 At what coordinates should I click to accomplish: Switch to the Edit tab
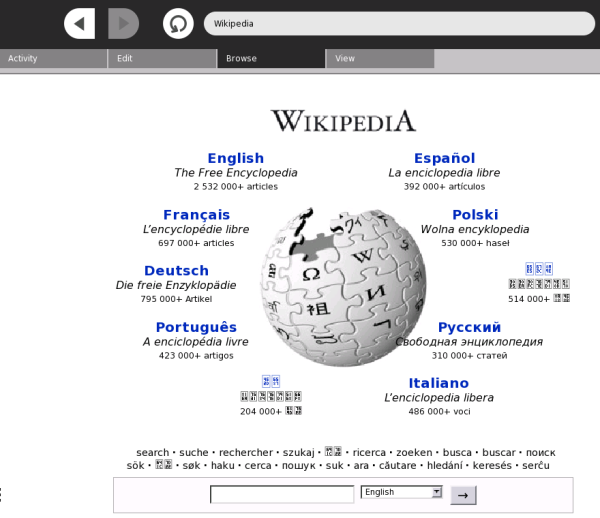tap(162, 59)
